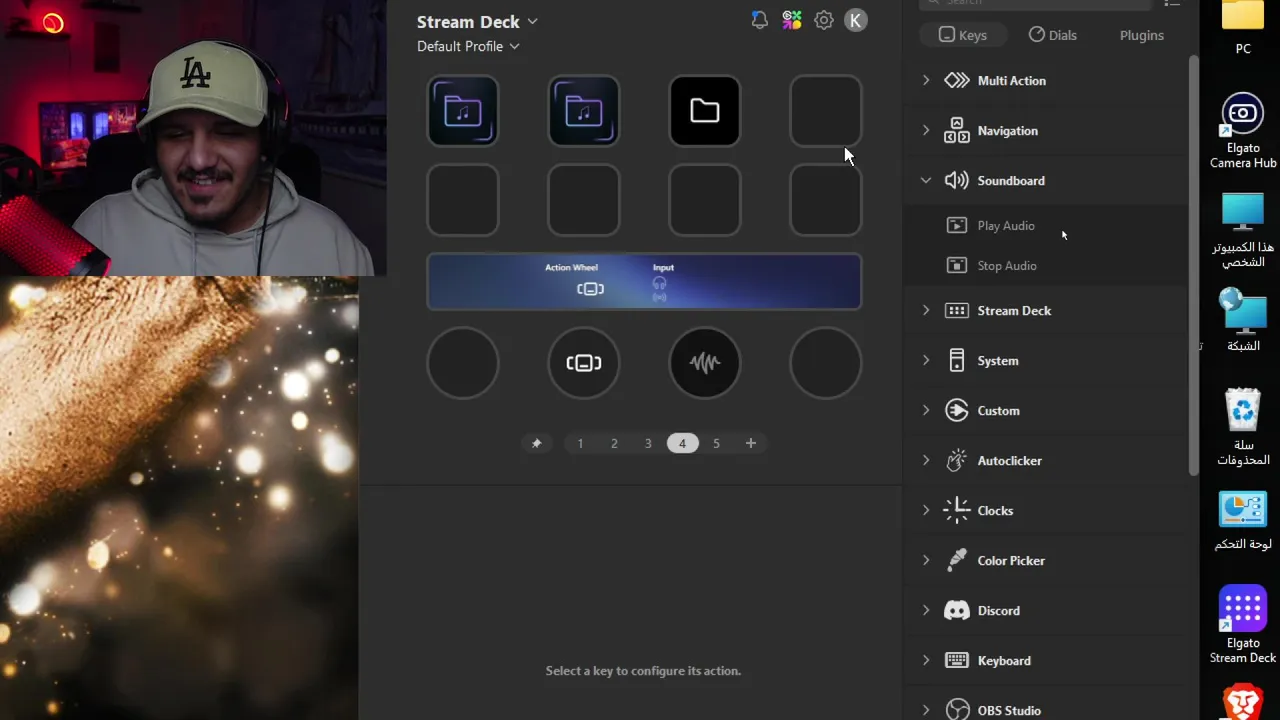
Task: Open the PC folder on desktop
Action: [x=1243, y=28]
